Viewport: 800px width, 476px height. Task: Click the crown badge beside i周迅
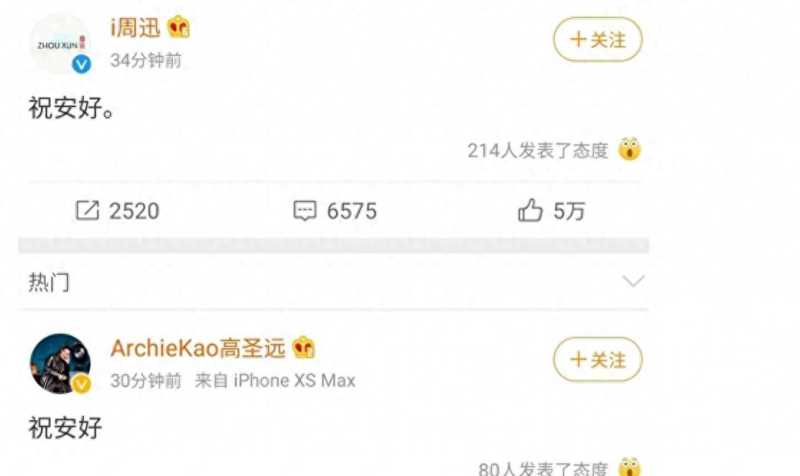[179, 27]
